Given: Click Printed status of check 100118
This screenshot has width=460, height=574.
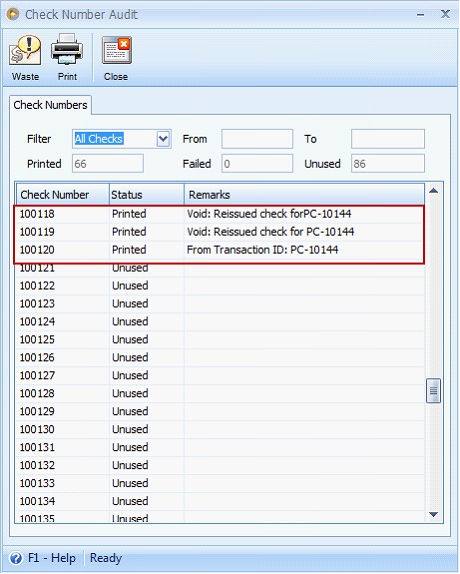Looking at the screenshot, I should 129,214.
